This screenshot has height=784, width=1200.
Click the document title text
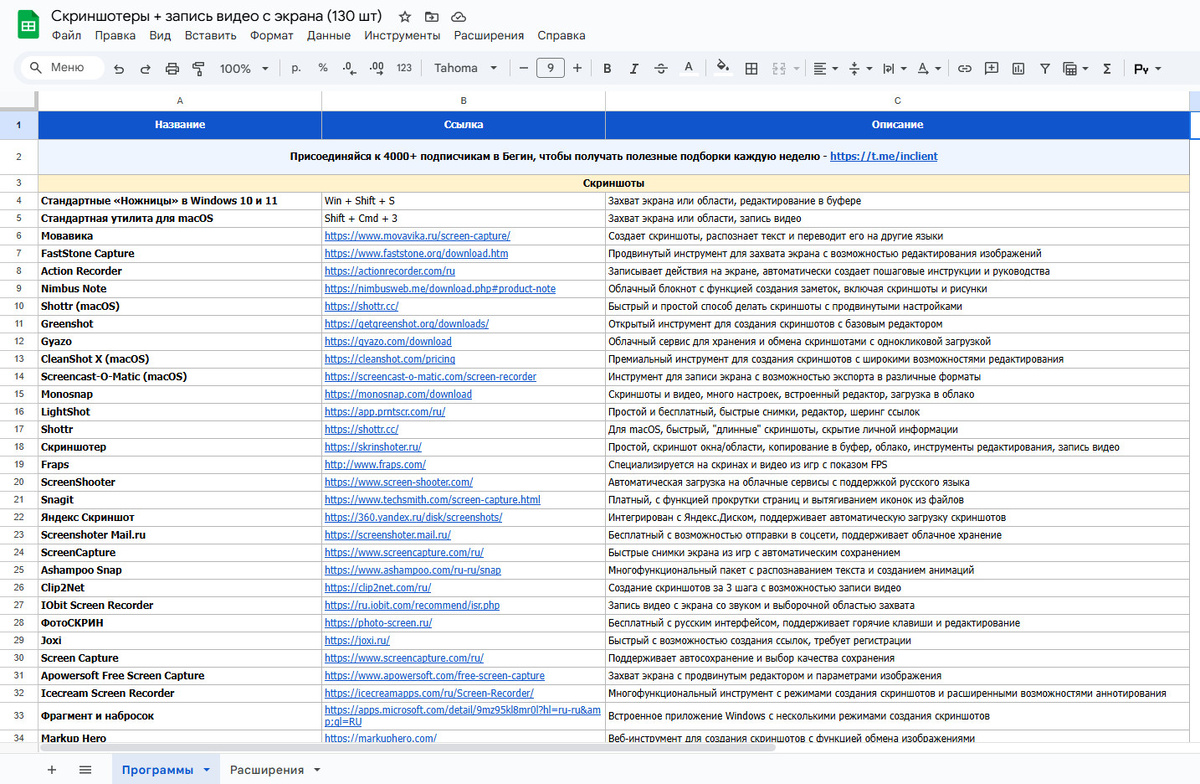point(216,16)
